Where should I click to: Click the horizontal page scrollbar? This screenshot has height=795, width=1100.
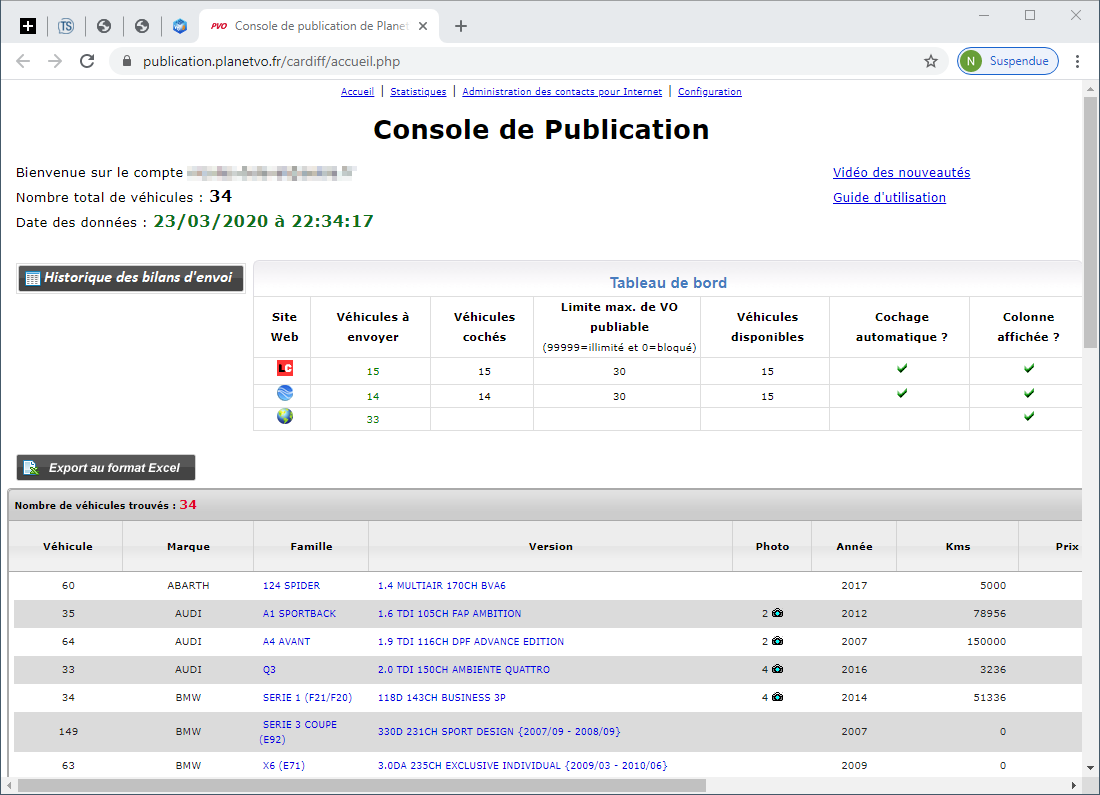(362, 785)
